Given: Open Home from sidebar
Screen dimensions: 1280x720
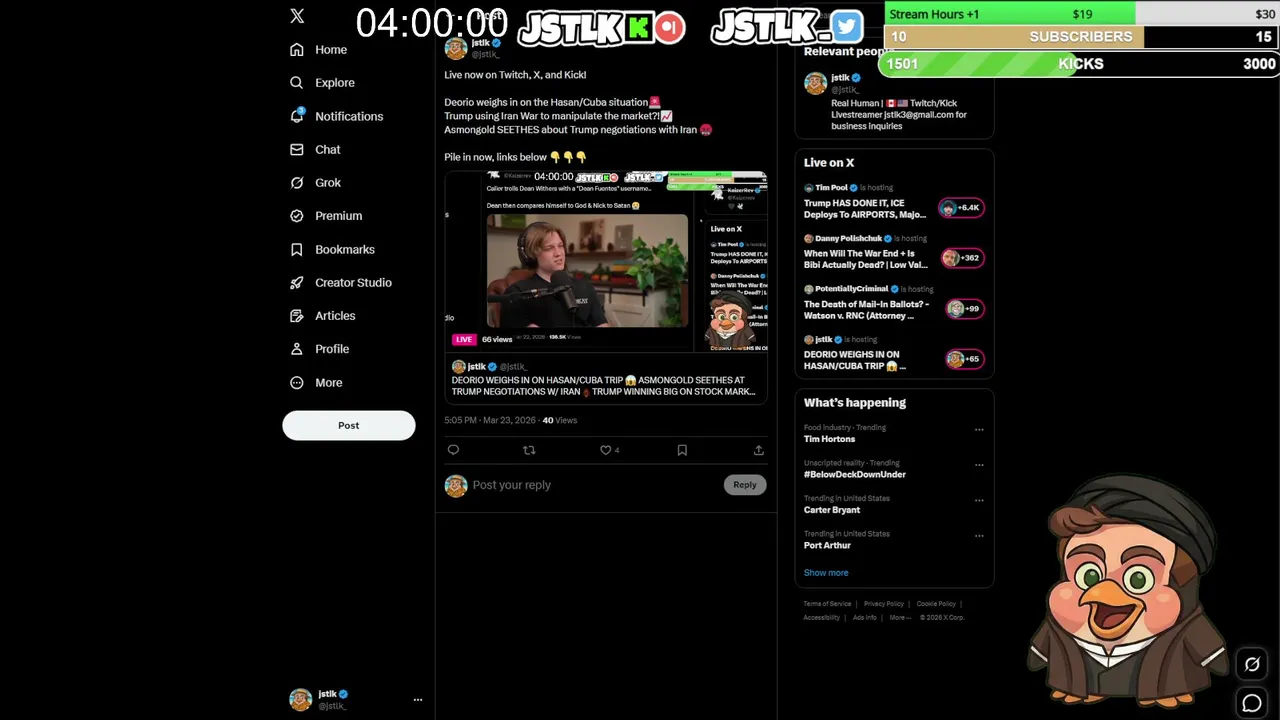Looking at the screenshot, I should click(318, 49).
